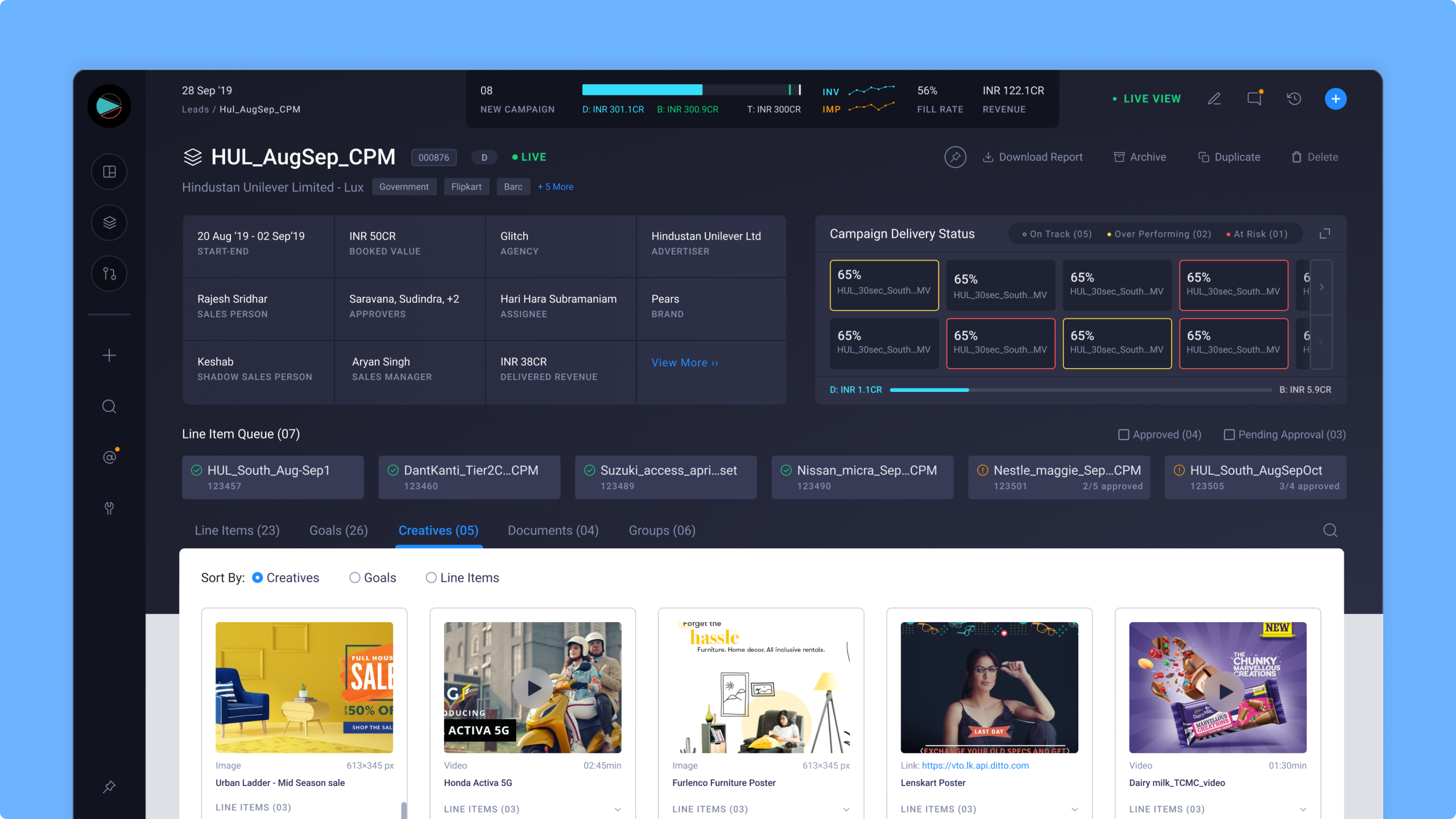The image size is (1456, 819).
Task: Click the delivery D: INR 1.1CR progress bar
Action: (x=1081, y=390)
